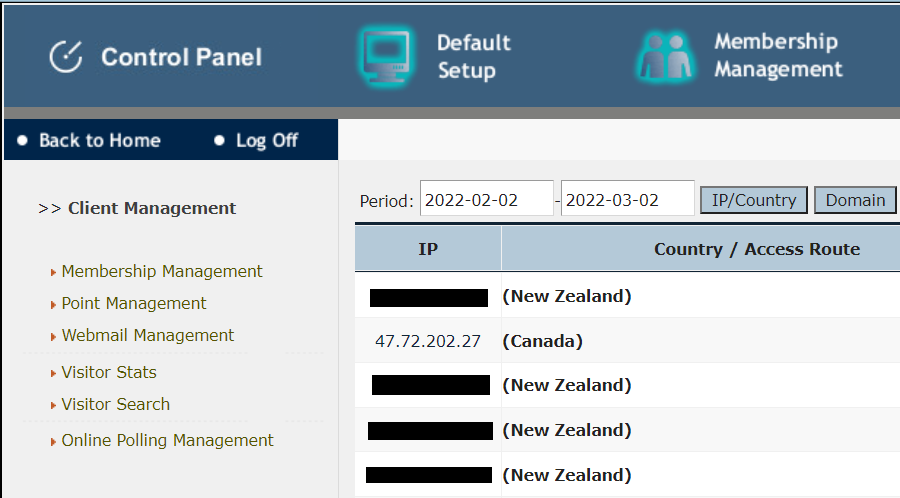
Task: Click the Country / Access Route column header
Action: [x=756, y=249]
